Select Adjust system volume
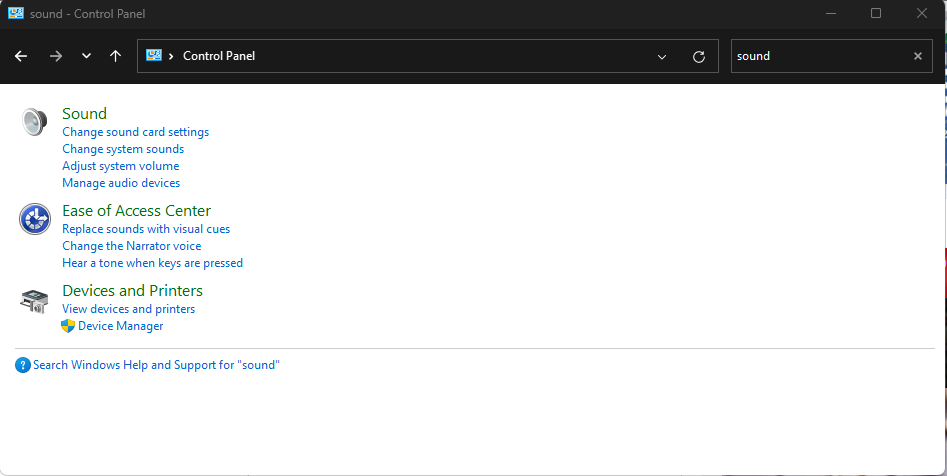Image resolution: width=947 pixels, height=476 pixels. (121, 166)
